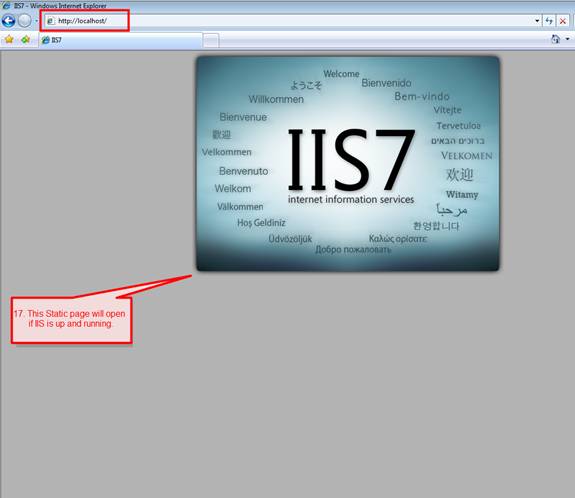Click the large IIS7 logo text
The width and height of the screenshot is (575, 498).
[x=351, y=159]
